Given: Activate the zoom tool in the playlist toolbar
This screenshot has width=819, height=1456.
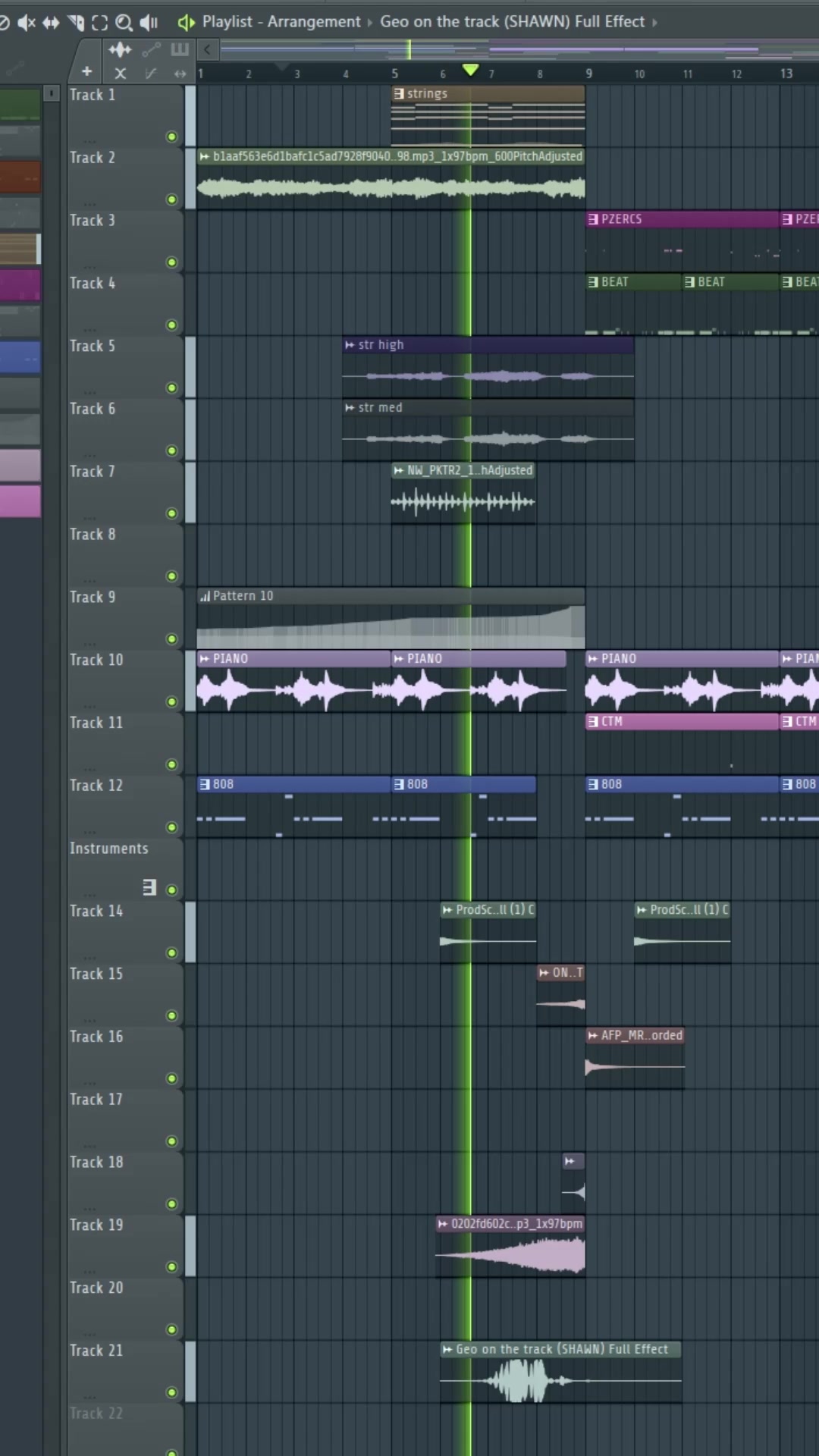Looking at the screenshot, I should point(124,22).
